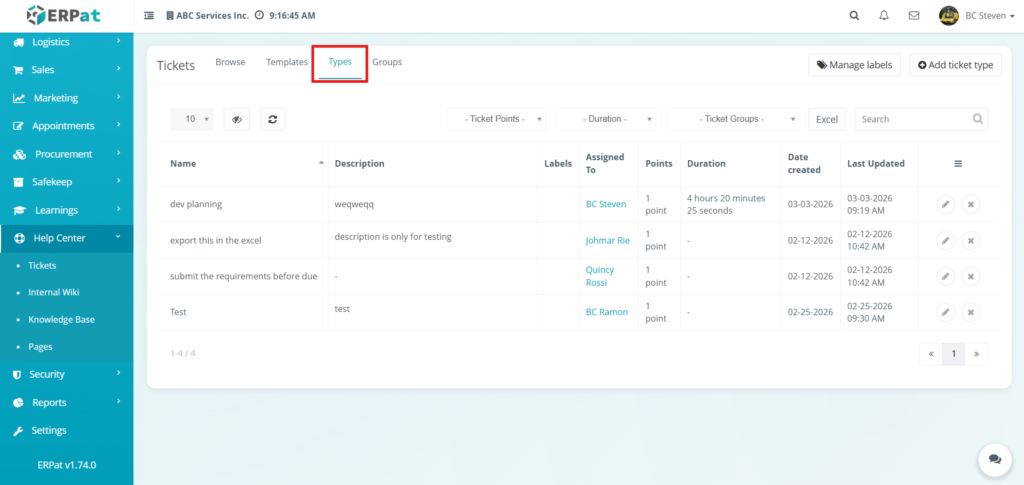The height and width of the screenshot is (485, 1024).
Task: Open Internal Wiki in the sidebar
Action: [54, 292]
